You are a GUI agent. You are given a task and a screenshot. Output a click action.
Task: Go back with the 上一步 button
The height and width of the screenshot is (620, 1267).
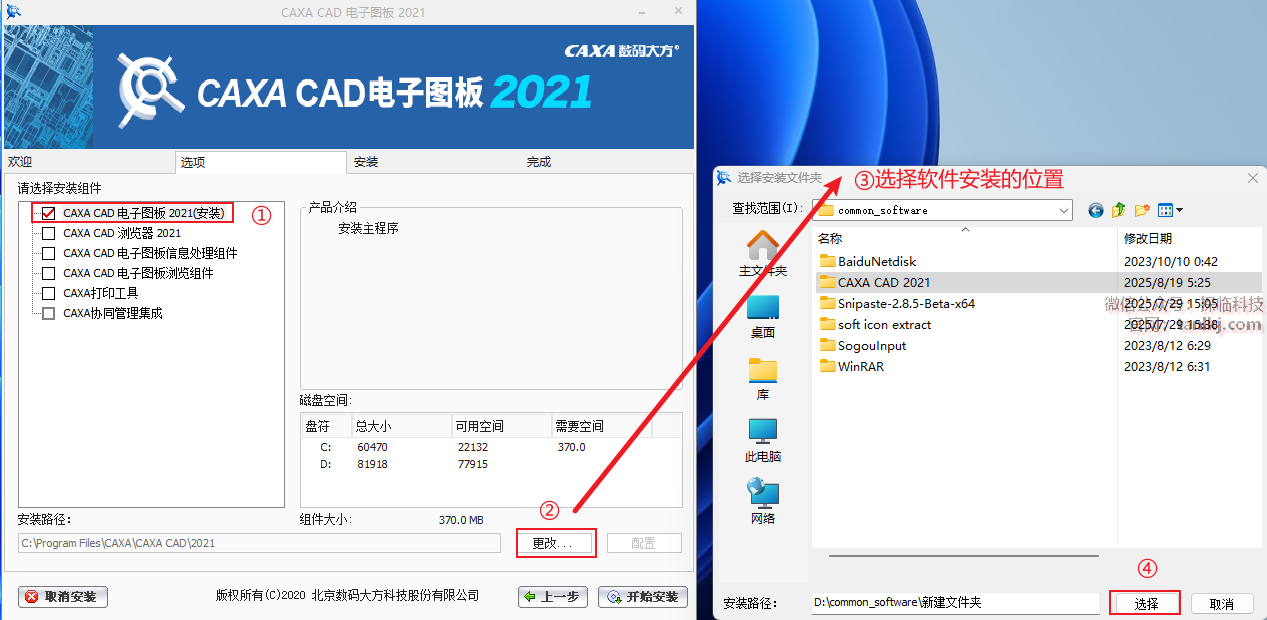(553, 597)
